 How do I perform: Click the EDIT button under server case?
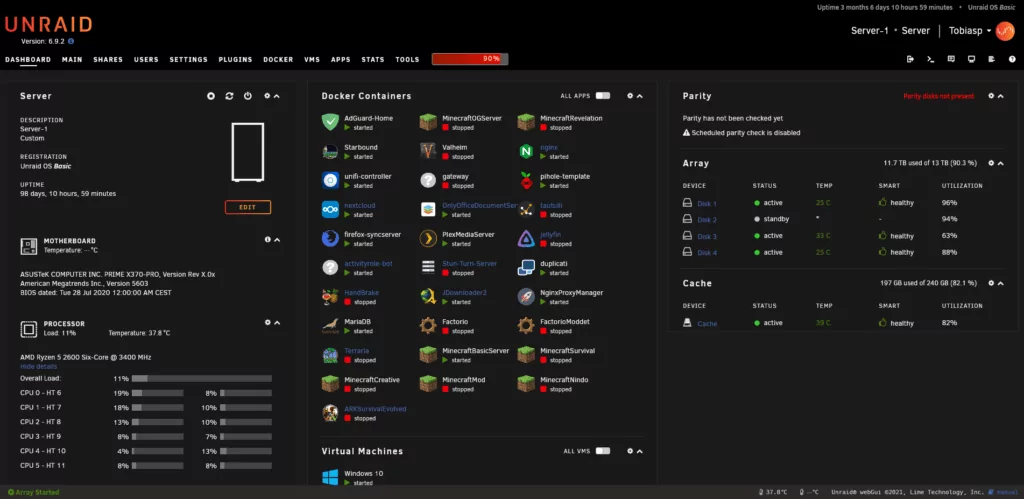click(248, 207)
